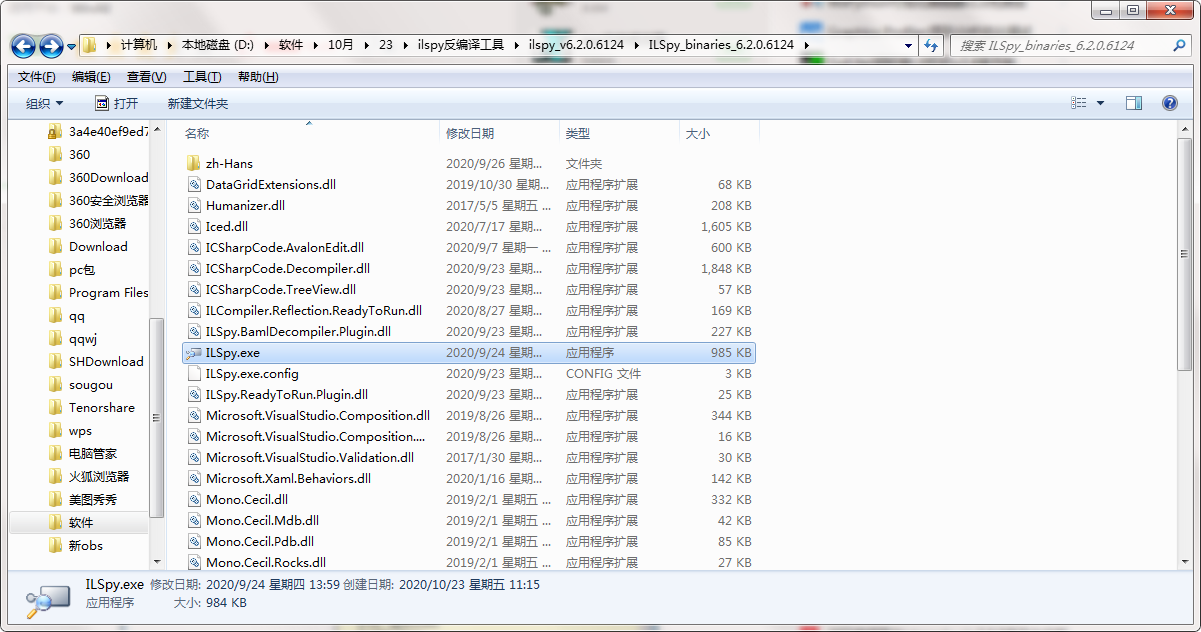The width and height of the screenshot is (1201, 632).
Task: Select 电脑管家 folder in navigation tree
Action: tap(93, 453)
